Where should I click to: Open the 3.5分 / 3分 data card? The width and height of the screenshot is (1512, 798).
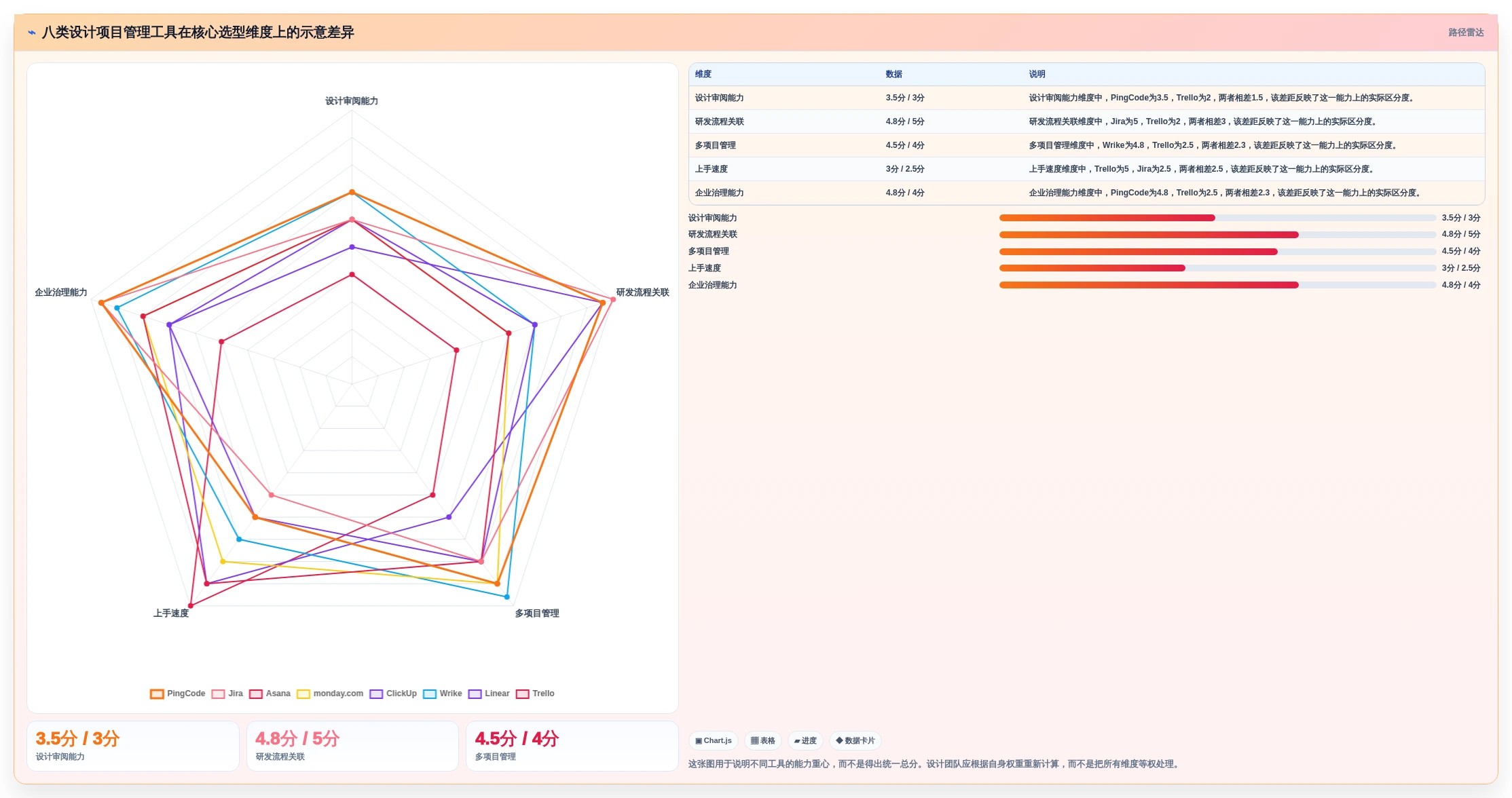coord(133,746)
